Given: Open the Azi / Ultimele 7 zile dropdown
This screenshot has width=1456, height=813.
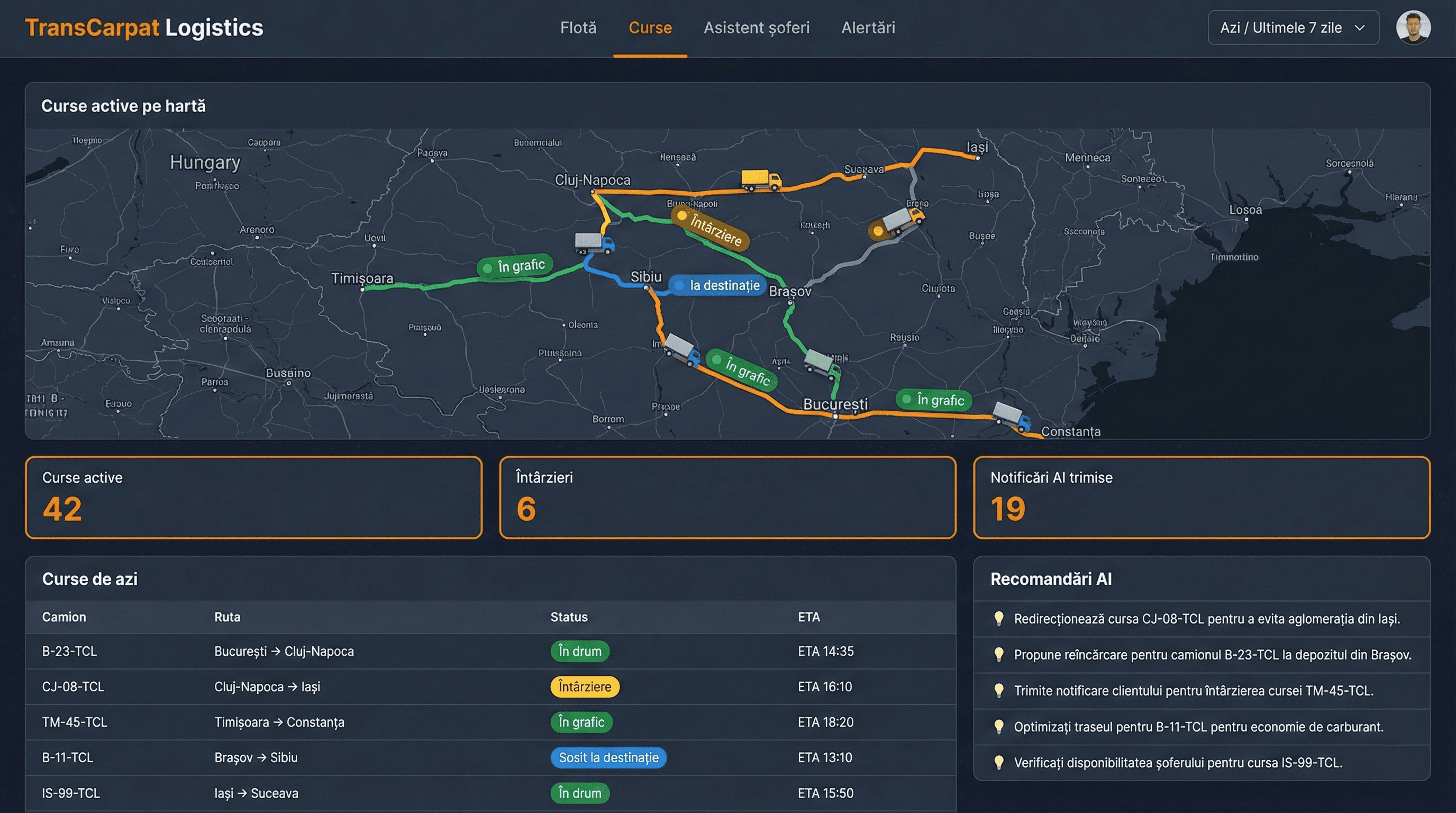Looking at the screenshot, I should tap(1293, 28).
